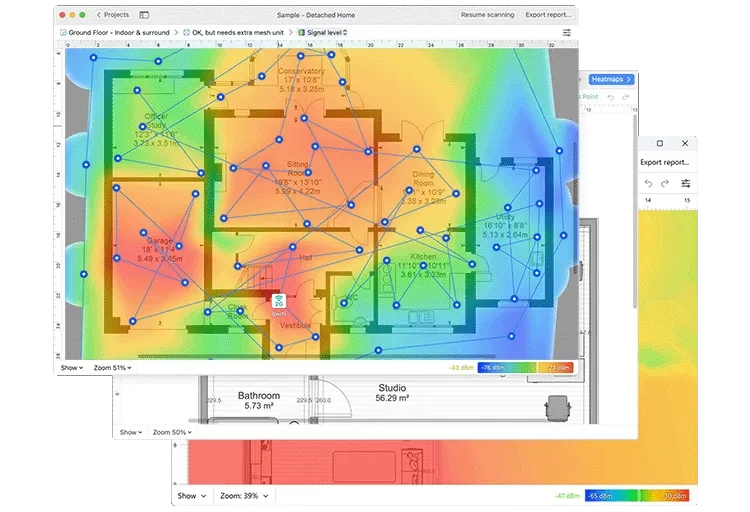750x512 pixels.
Task: Click the floor plan icon before Ground Floor
Action: (x=63, y=33)
